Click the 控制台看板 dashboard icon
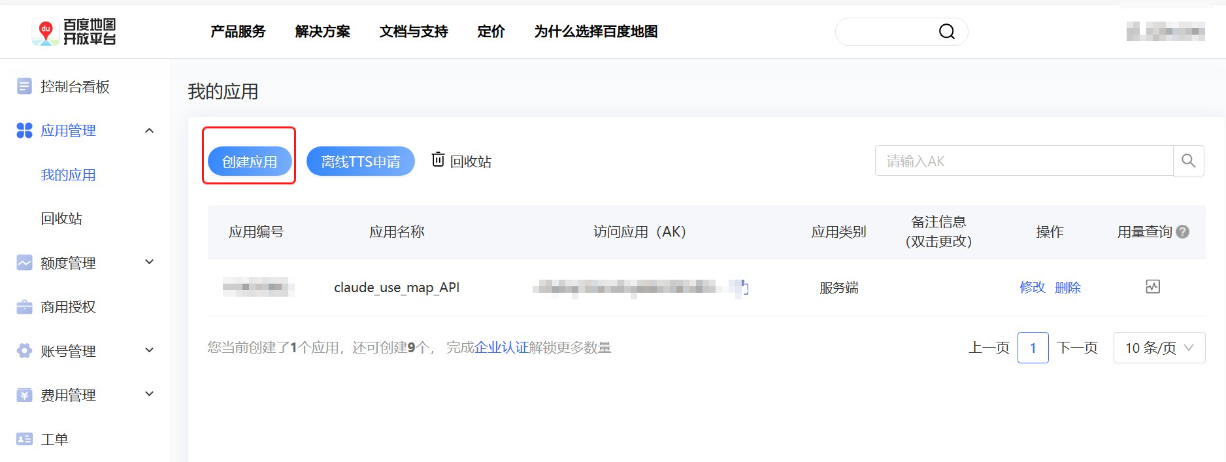 pos(24,87)
